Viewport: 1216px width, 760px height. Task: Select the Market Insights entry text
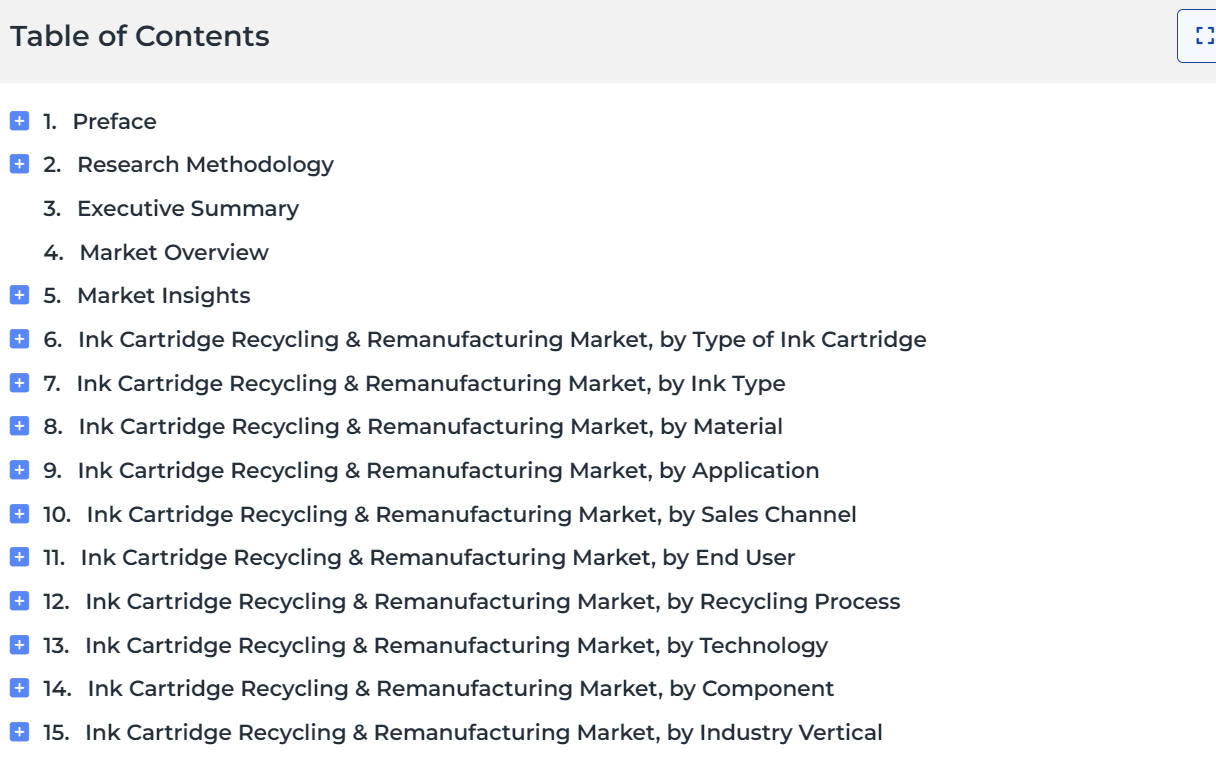164,296
